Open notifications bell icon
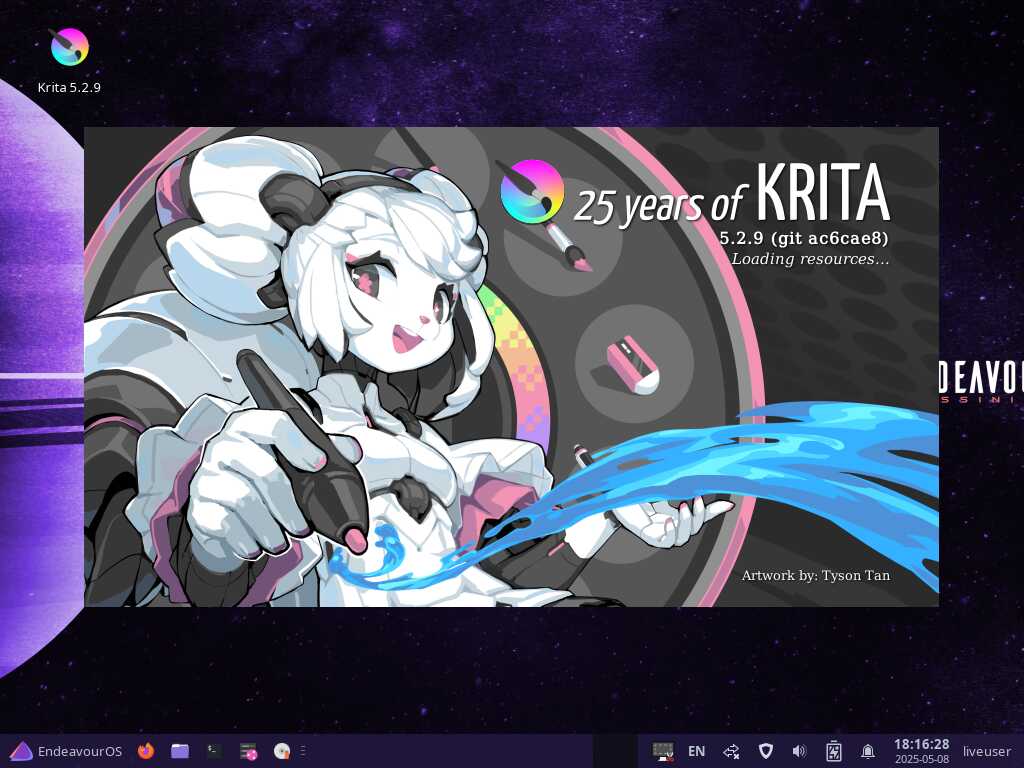 coord(867,751)
